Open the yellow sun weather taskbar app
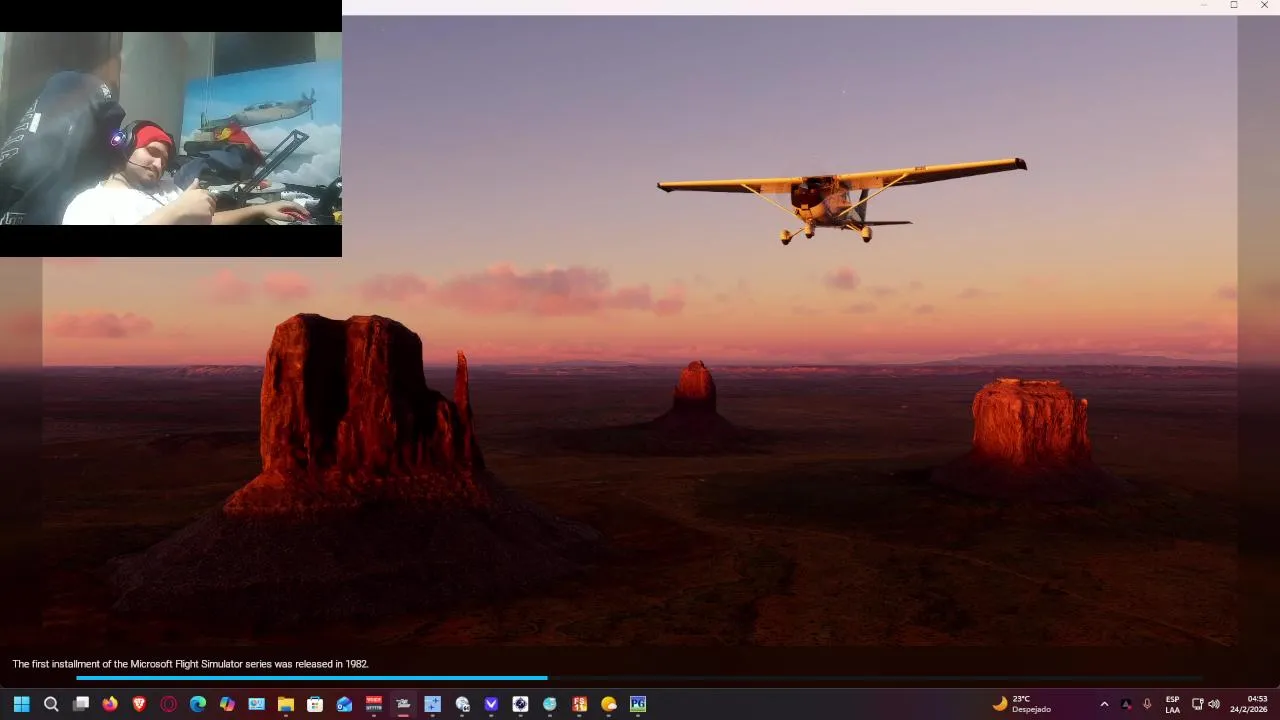This screenshot has width=1280, height=720. [x=609, y=704]
